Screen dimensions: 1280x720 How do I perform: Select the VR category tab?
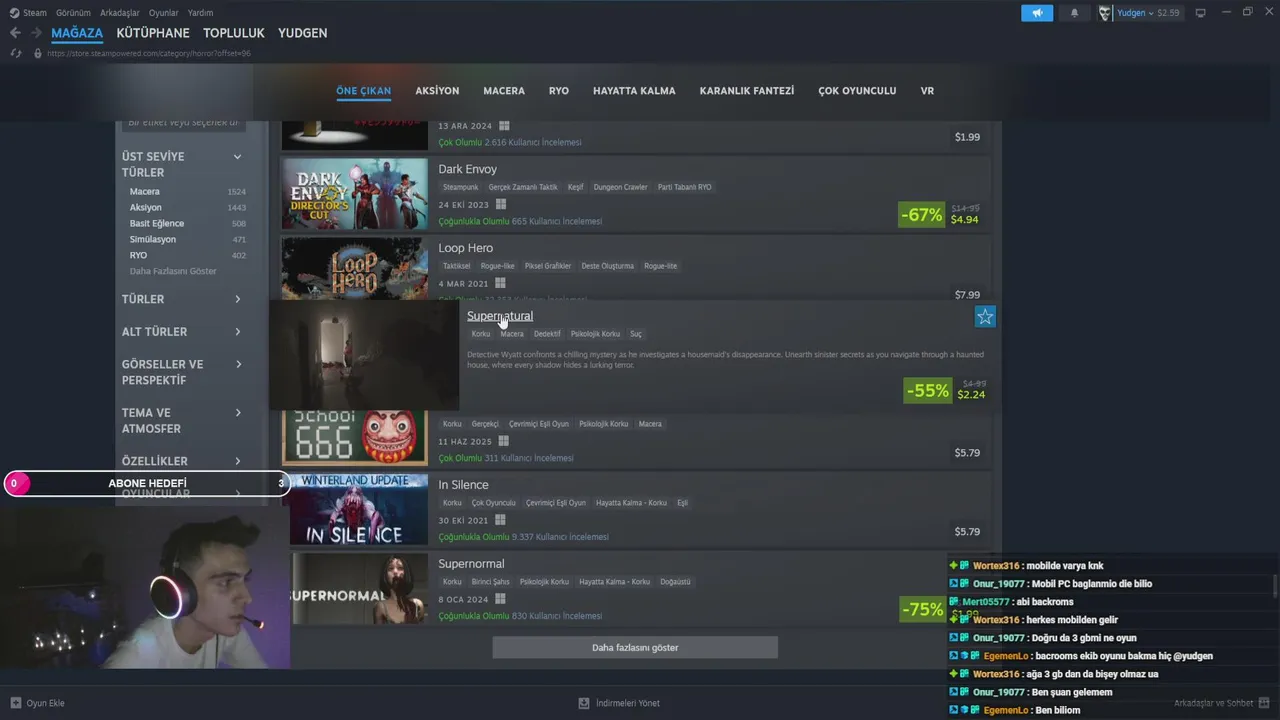(927, 91)
